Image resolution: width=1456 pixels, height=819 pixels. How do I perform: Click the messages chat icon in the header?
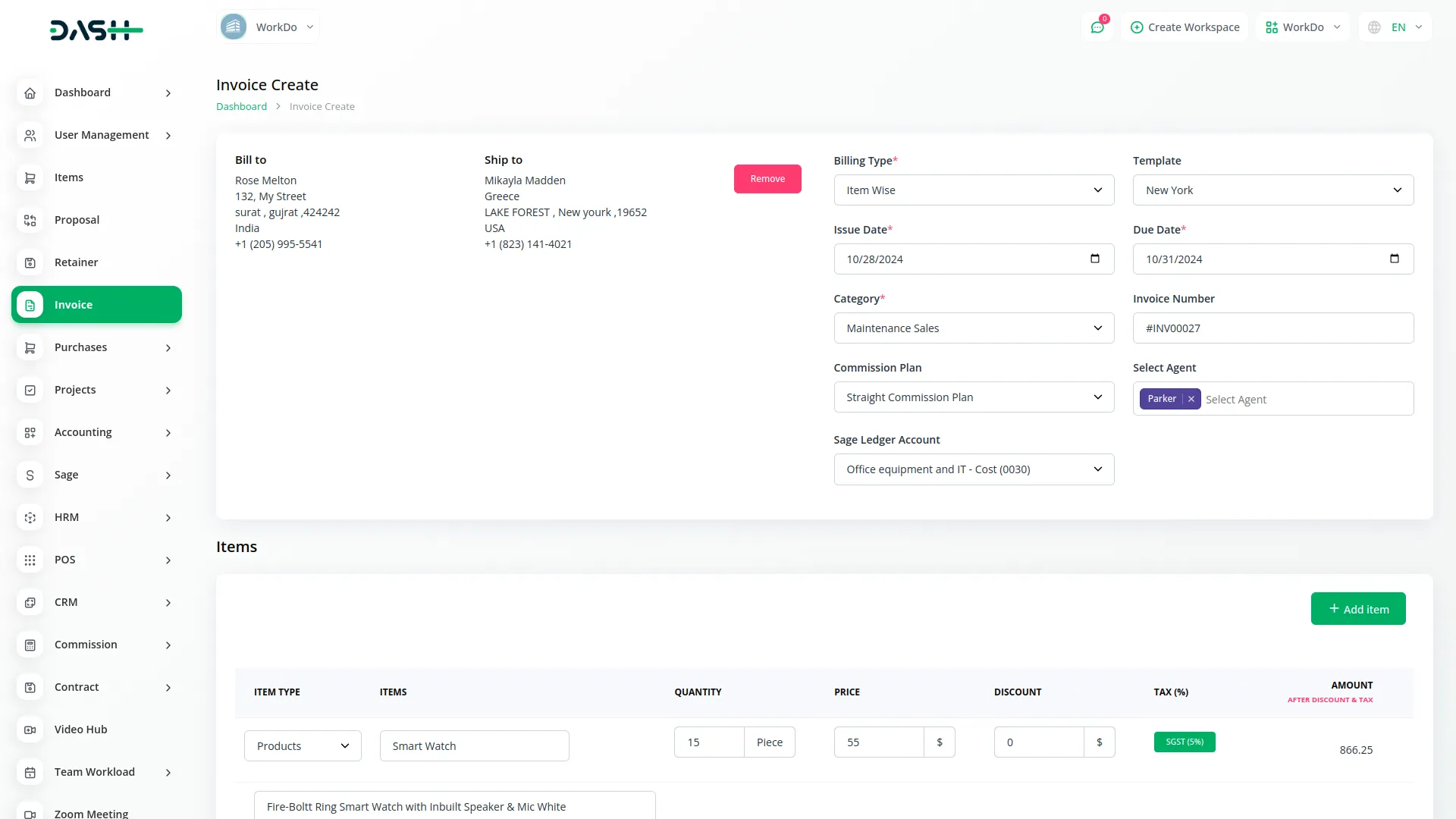click(1097, 27)
